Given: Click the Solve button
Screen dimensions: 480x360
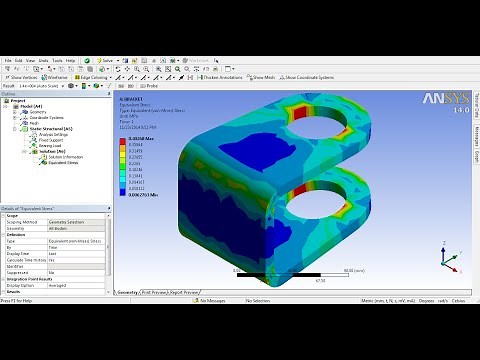Looking at the screenshot, I should [105, 61].
